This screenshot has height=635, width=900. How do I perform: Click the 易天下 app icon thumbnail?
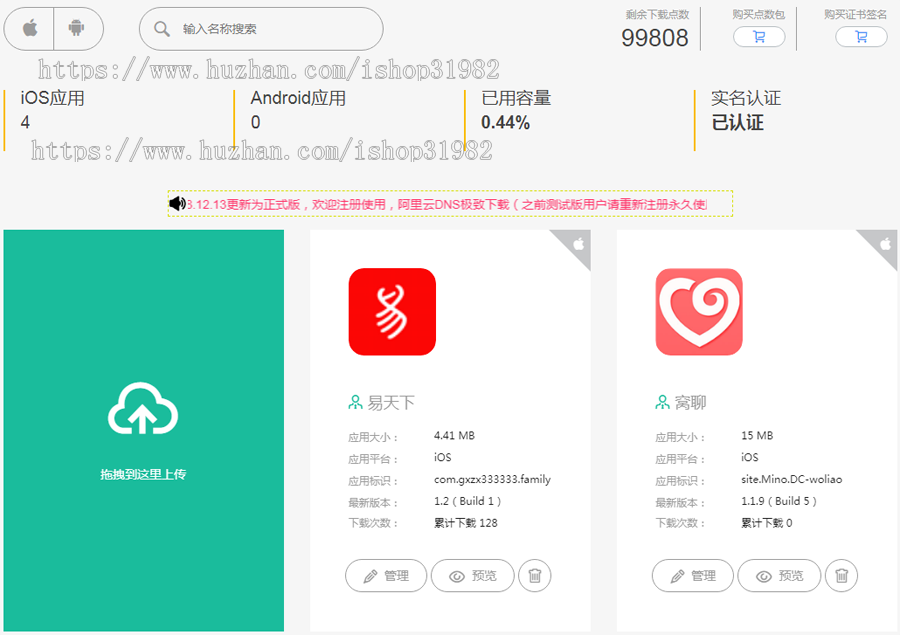coord(392,311)
